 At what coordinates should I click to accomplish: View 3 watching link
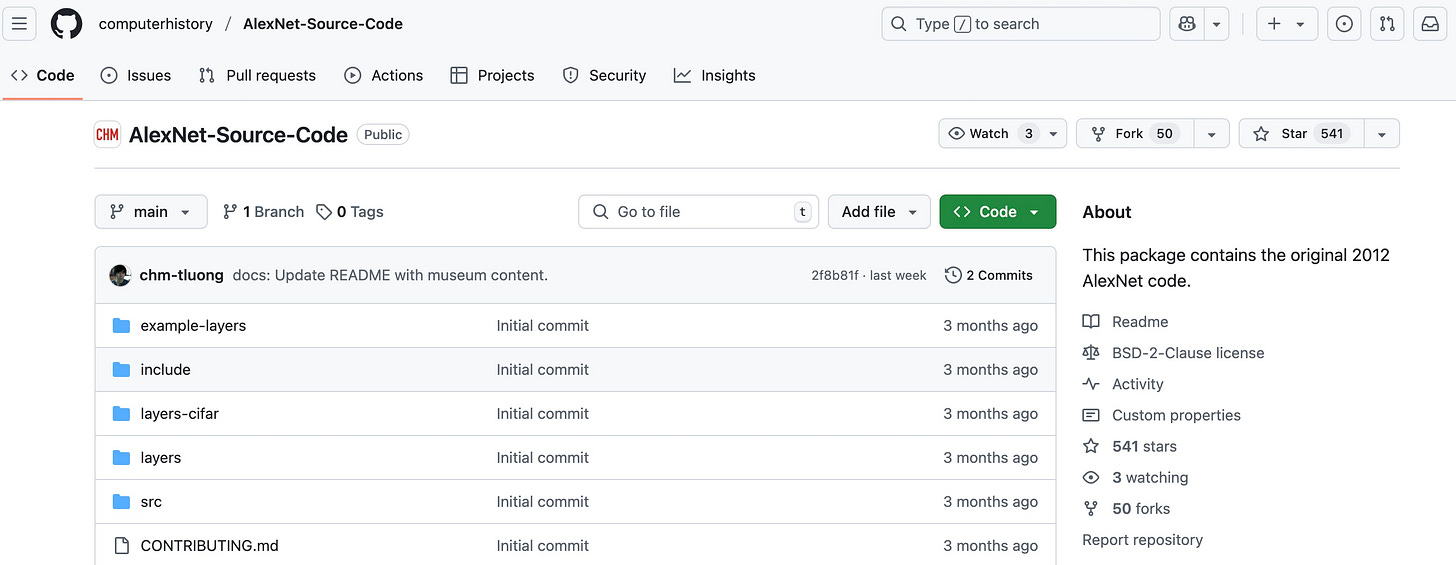tap(1136, 477)
